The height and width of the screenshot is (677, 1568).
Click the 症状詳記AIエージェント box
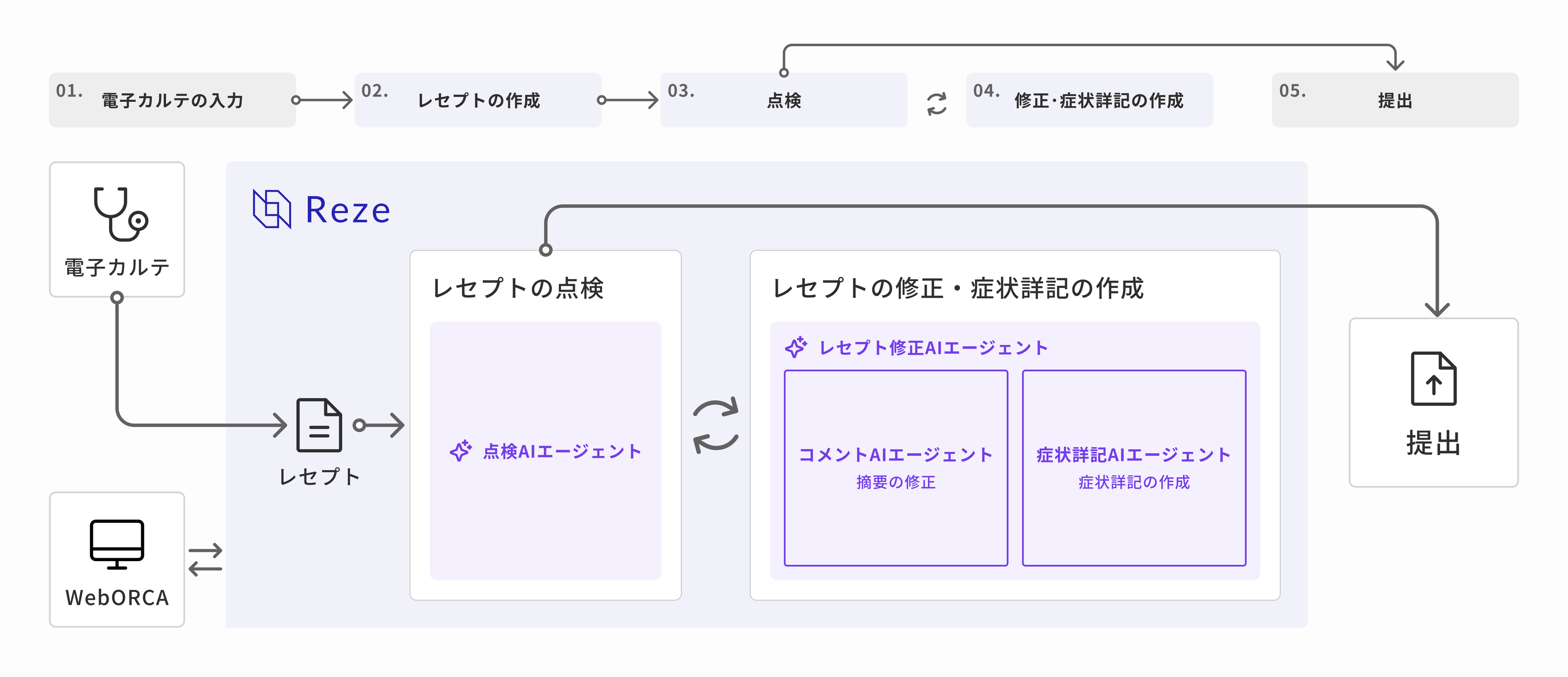(x=1133, y=467)
